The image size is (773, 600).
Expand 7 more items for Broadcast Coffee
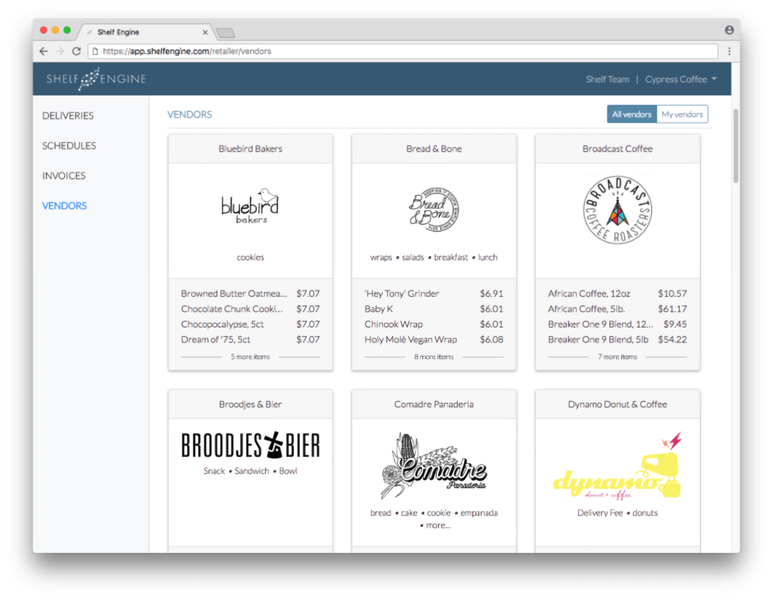[617, 356]
